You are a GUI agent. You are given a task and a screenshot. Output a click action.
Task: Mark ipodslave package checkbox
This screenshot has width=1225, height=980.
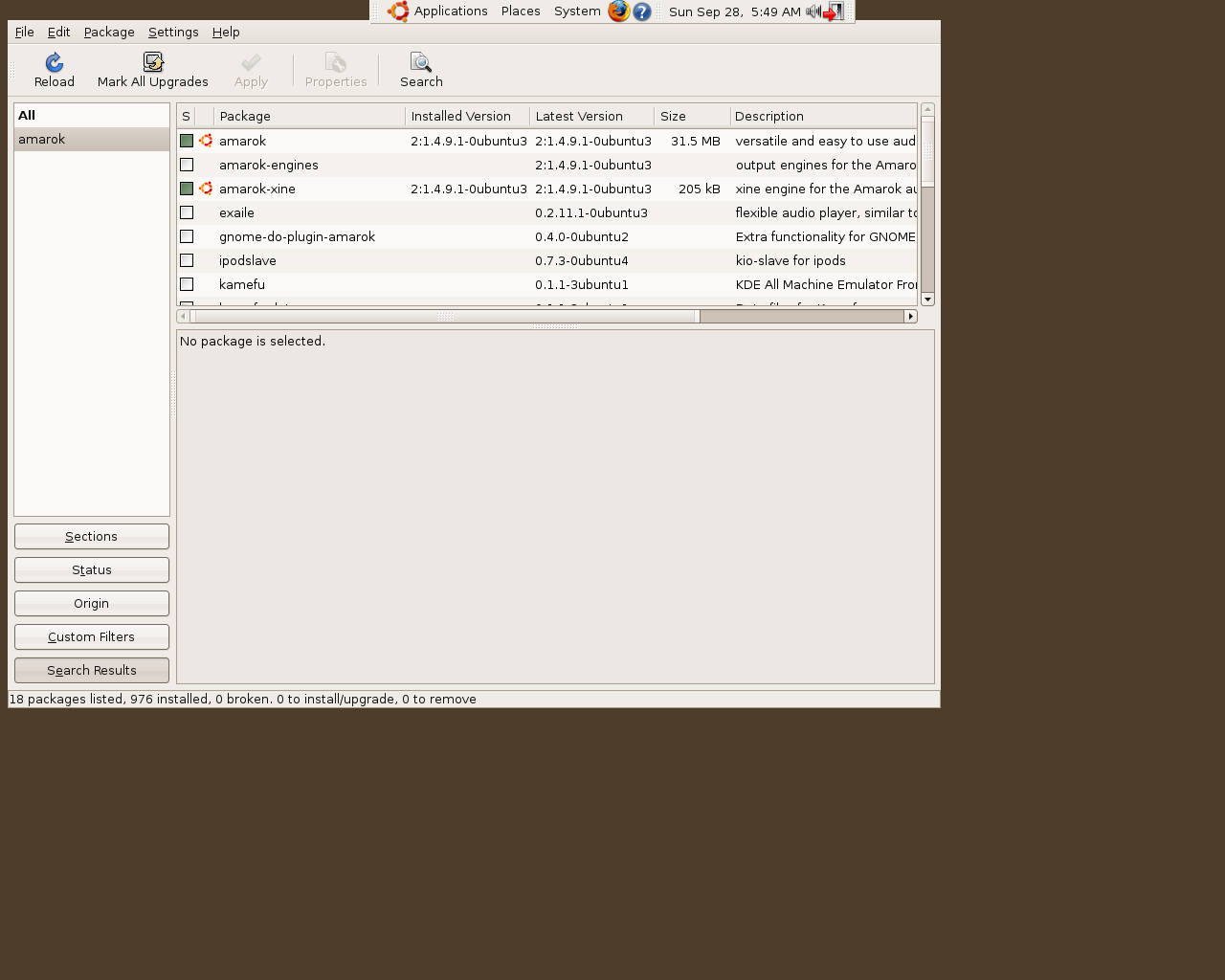pyautogui.click(x=187, y=260)
